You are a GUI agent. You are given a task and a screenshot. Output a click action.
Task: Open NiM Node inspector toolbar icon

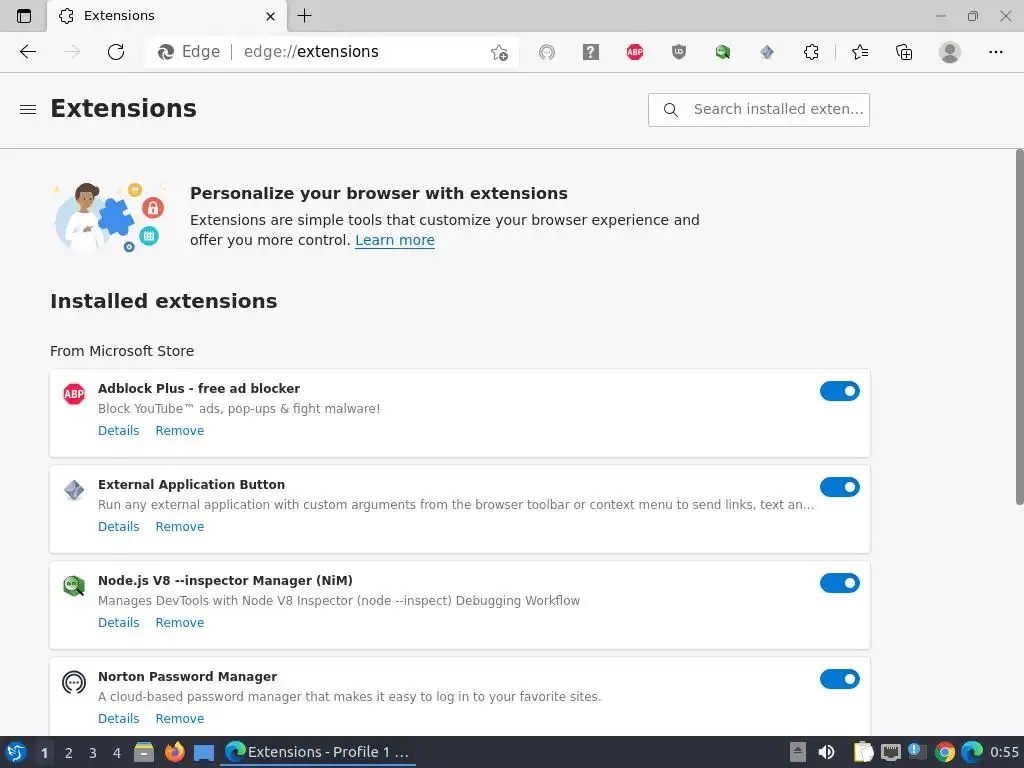tap(723, 52)
